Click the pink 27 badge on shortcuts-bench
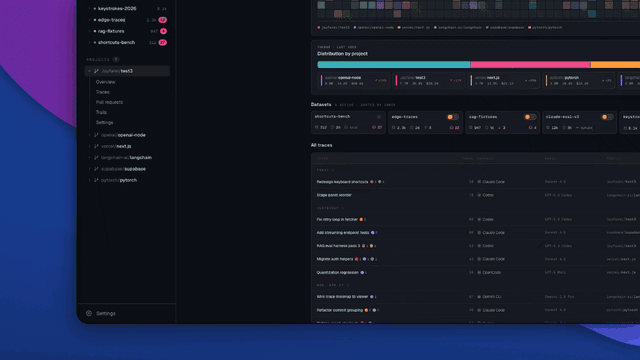This screenshot has width=640, height=360. pos(162,42)
